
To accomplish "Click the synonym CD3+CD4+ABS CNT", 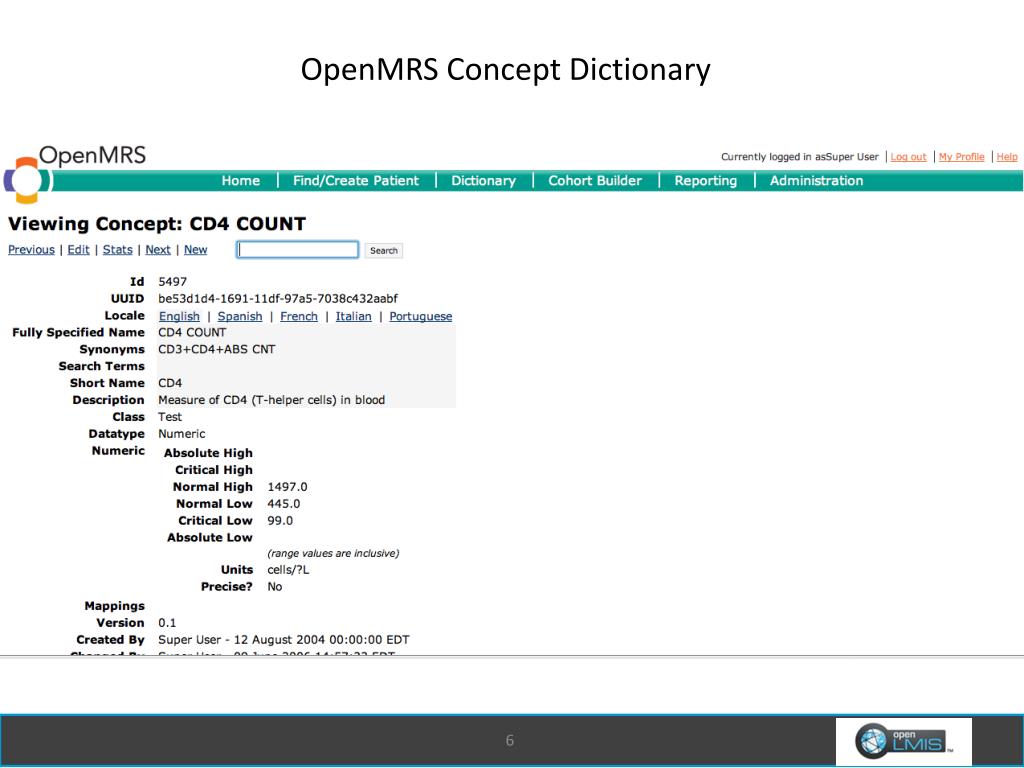I will pos(217,349).
